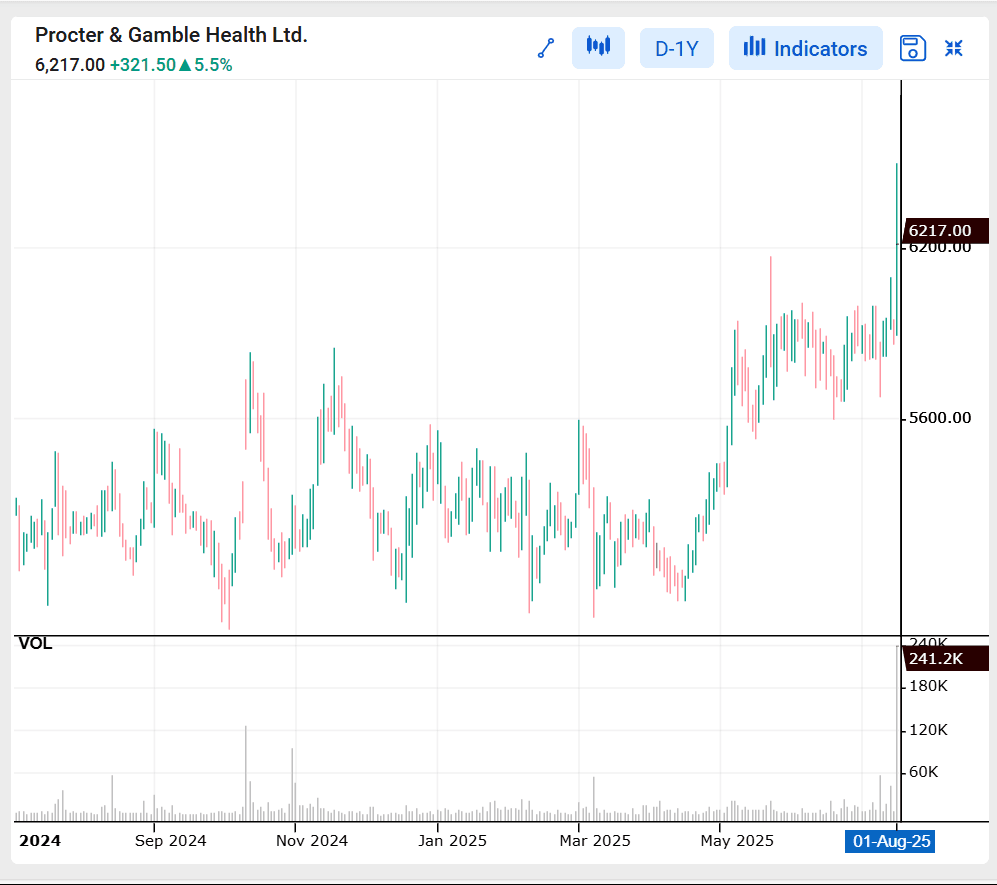997x885 pixels.
Task: Click the 6217.00 price label on axis
Action: point(945,231)
